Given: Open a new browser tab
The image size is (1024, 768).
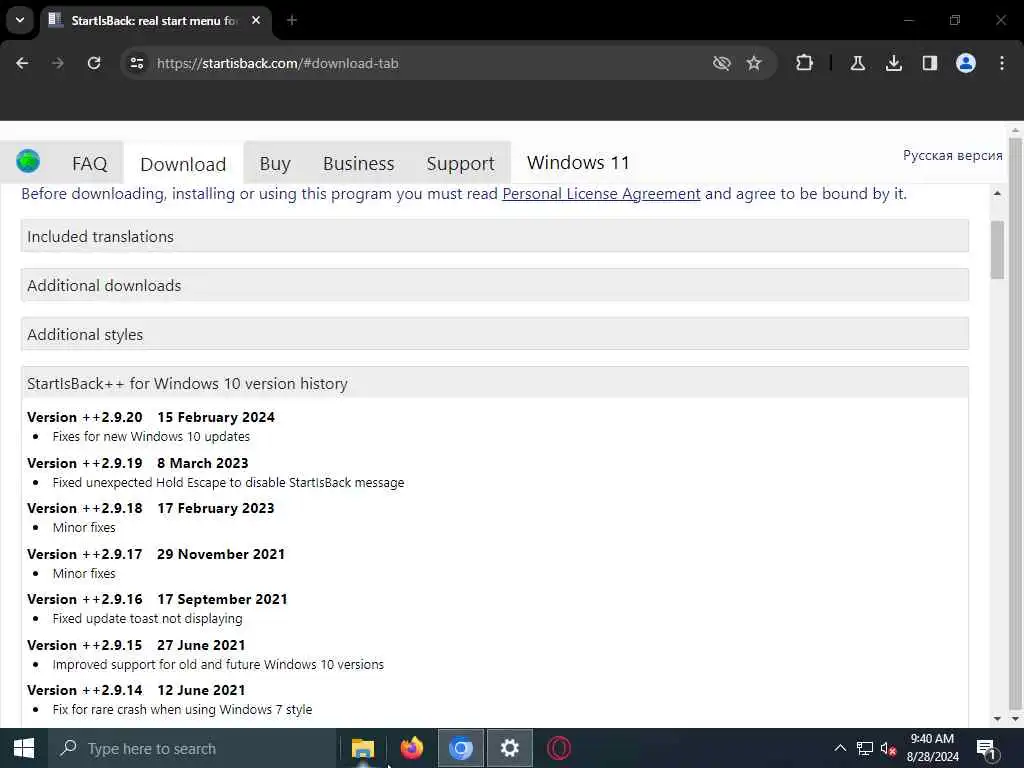Looking at the screenshot, I should [292, 20].
